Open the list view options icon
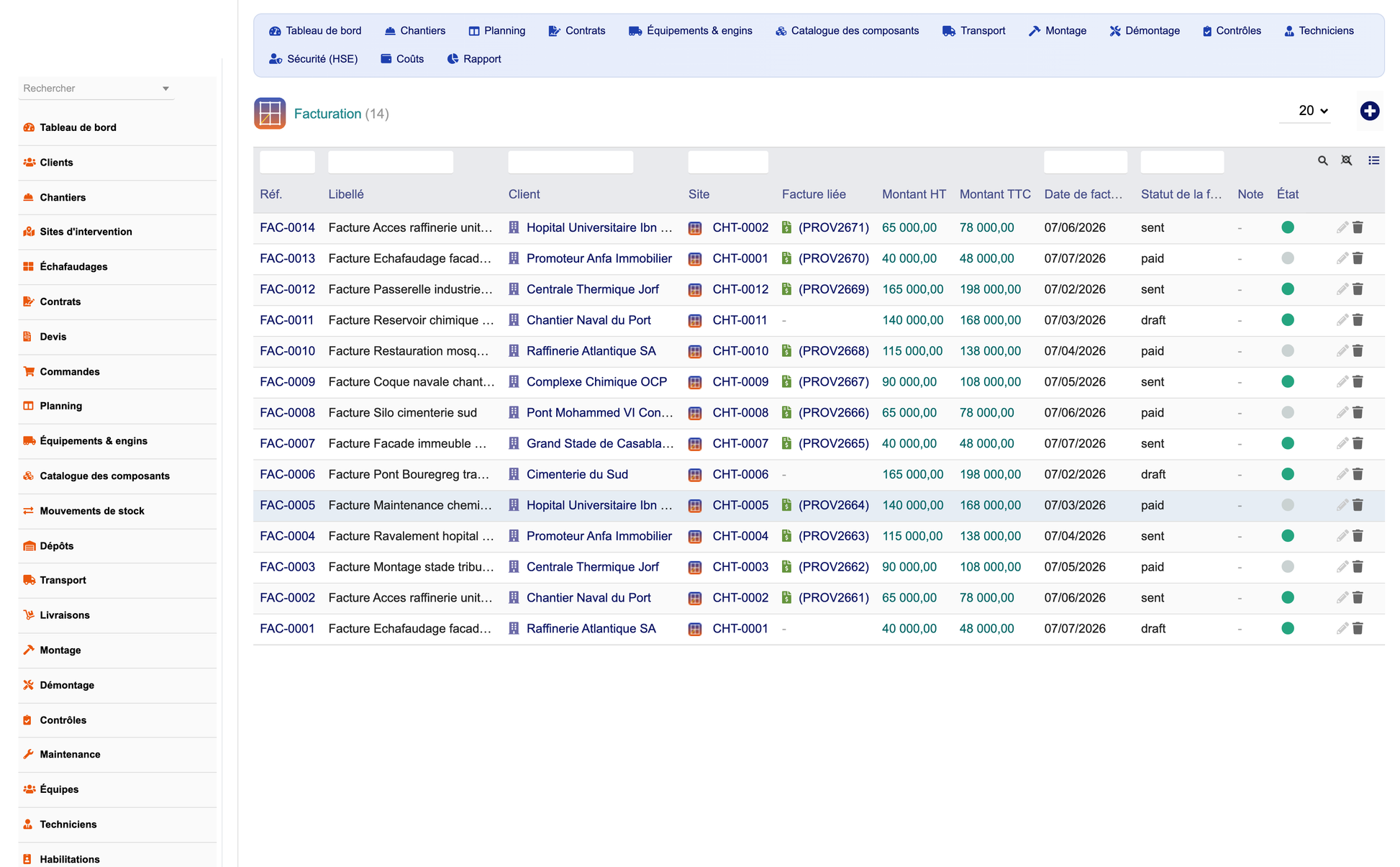This screenshot has width=1400, height=867. point(1373,160)
